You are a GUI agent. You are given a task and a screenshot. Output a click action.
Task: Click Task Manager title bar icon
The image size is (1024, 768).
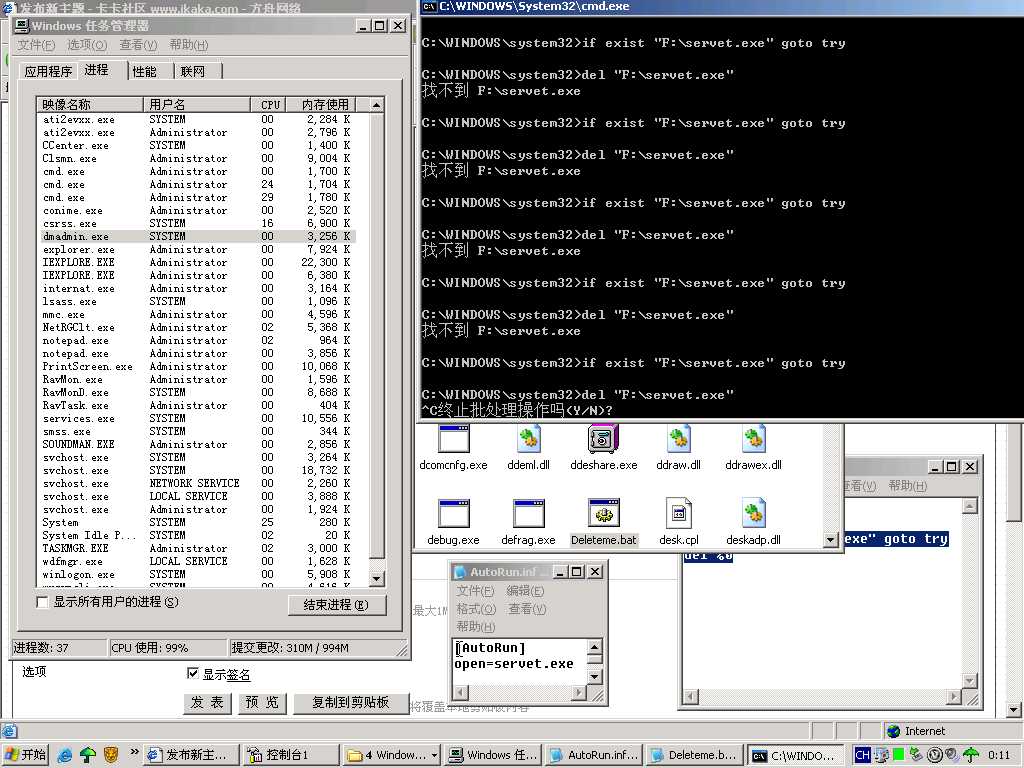22,25
